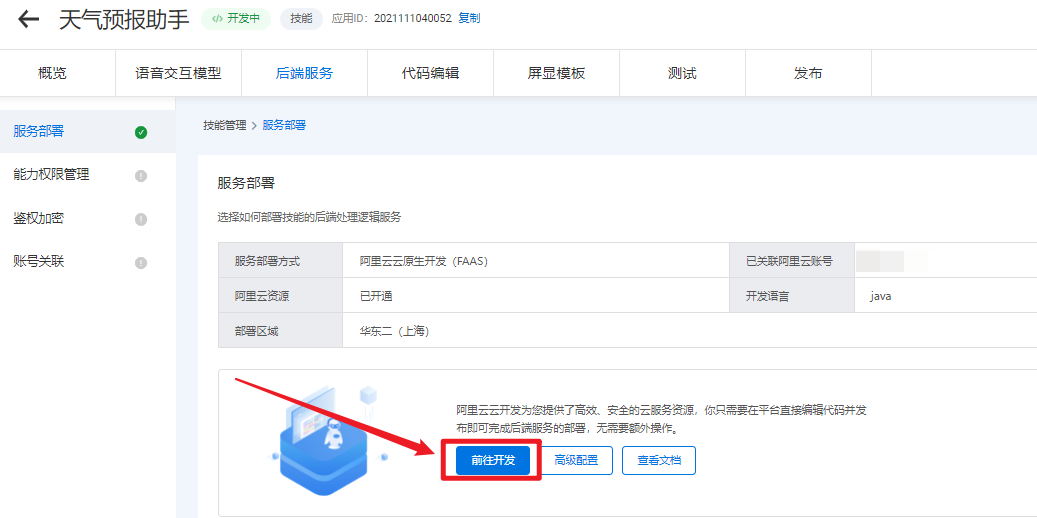
Task: Switch to the 发布 tab
Action: 808,73
